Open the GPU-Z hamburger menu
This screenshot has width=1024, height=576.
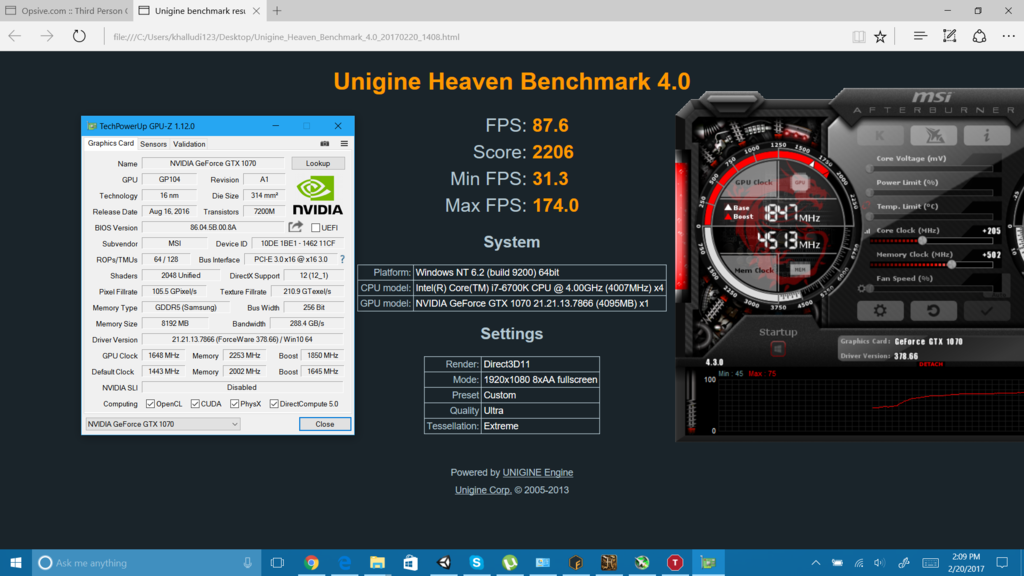[x=344, y=144]
